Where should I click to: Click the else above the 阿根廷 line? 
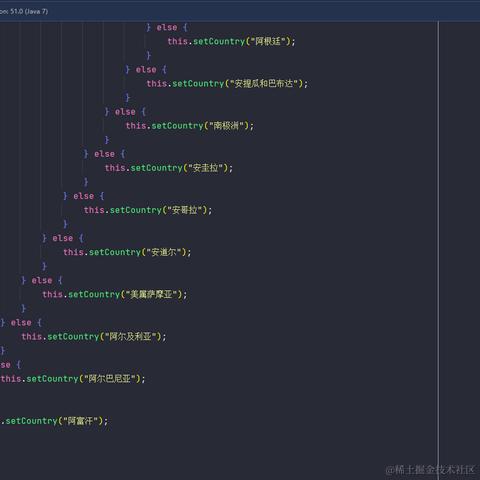click(167, 27)
